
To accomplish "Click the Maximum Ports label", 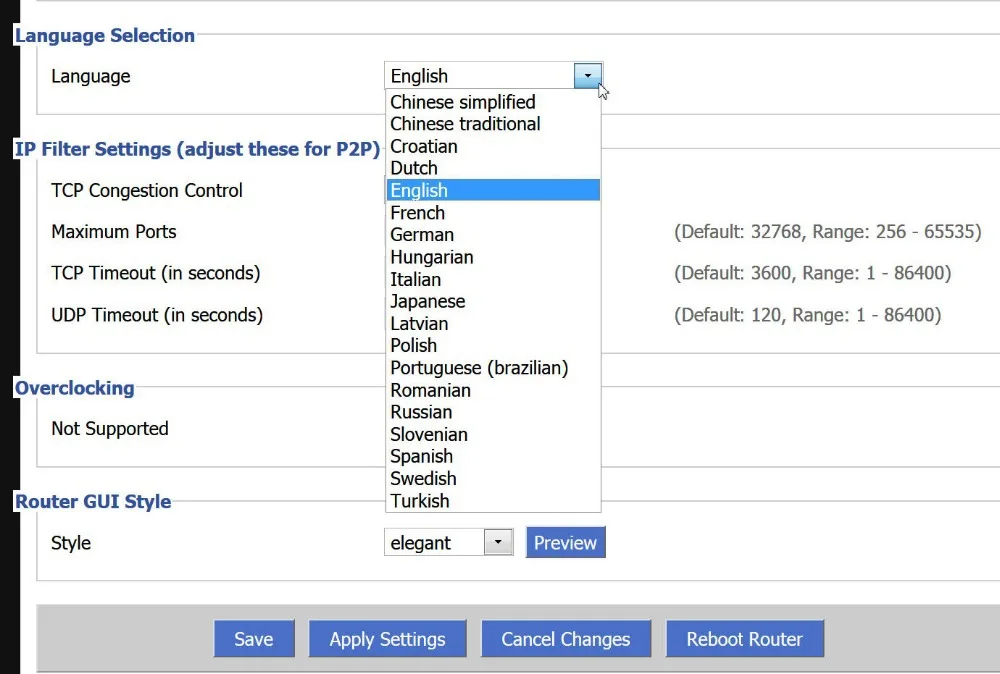I will tap(114, 231).
